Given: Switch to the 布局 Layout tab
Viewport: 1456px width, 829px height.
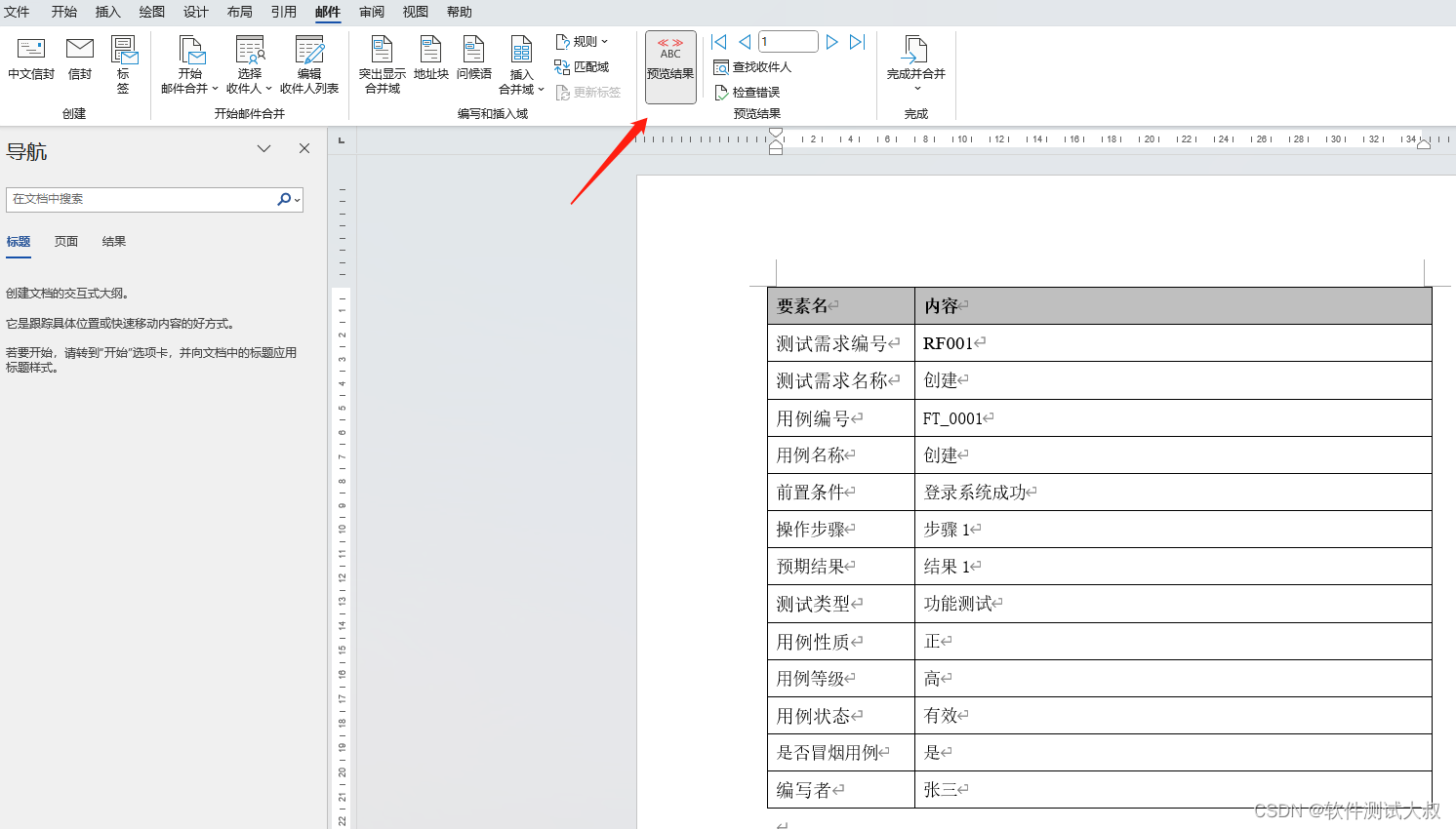Looking at the screenshot, I should pos(240,12).
